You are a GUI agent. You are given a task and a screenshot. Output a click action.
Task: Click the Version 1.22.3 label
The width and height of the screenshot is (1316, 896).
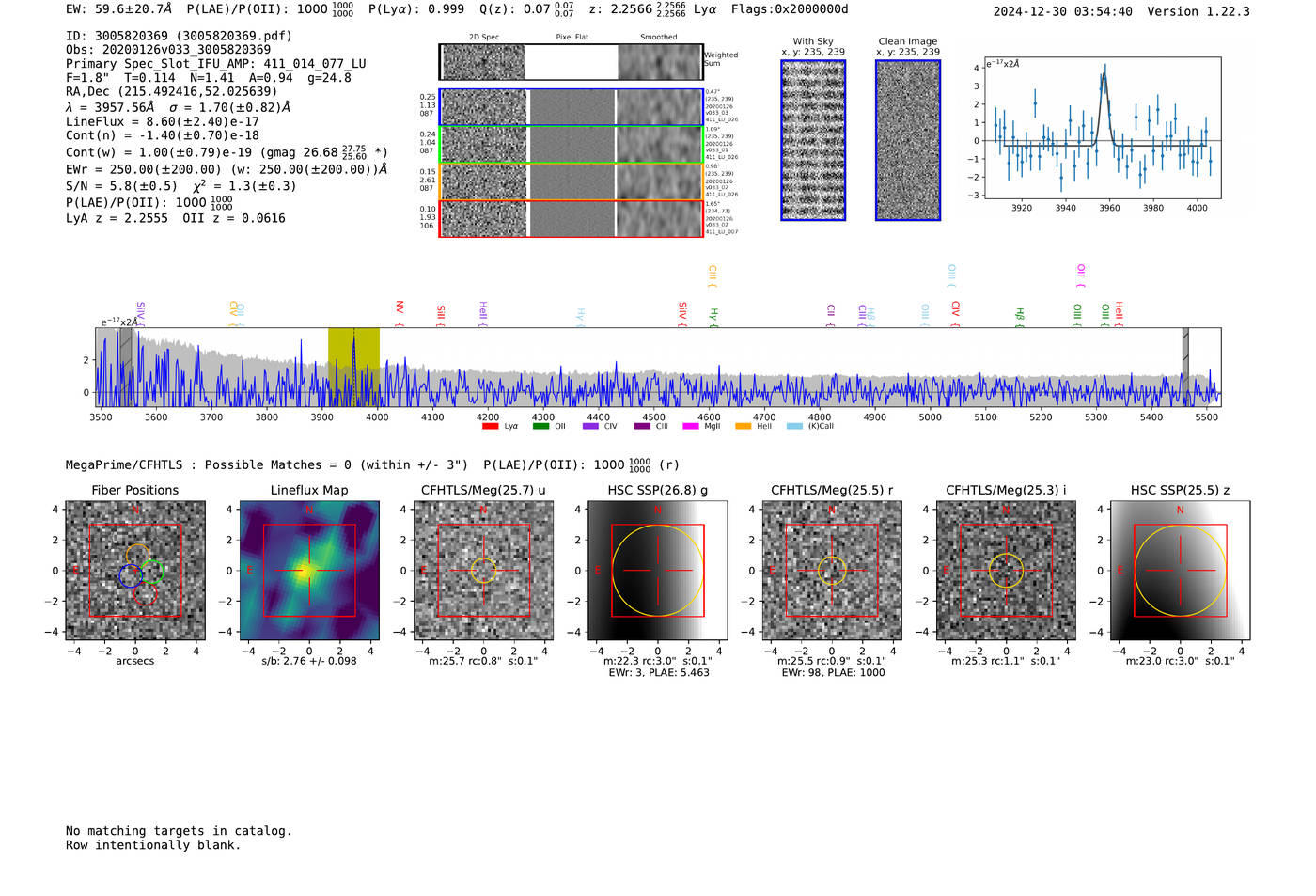(x=1198, y=11)
